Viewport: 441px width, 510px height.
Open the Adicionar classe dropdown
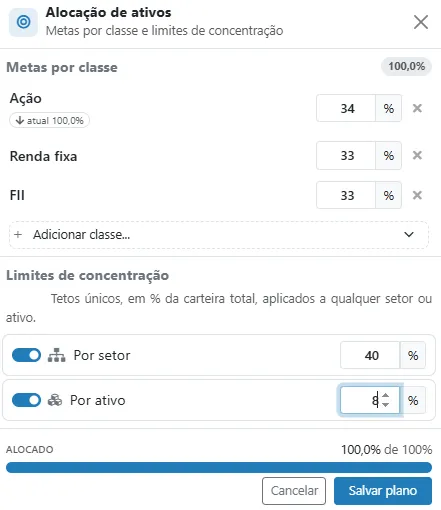point(219,235)
